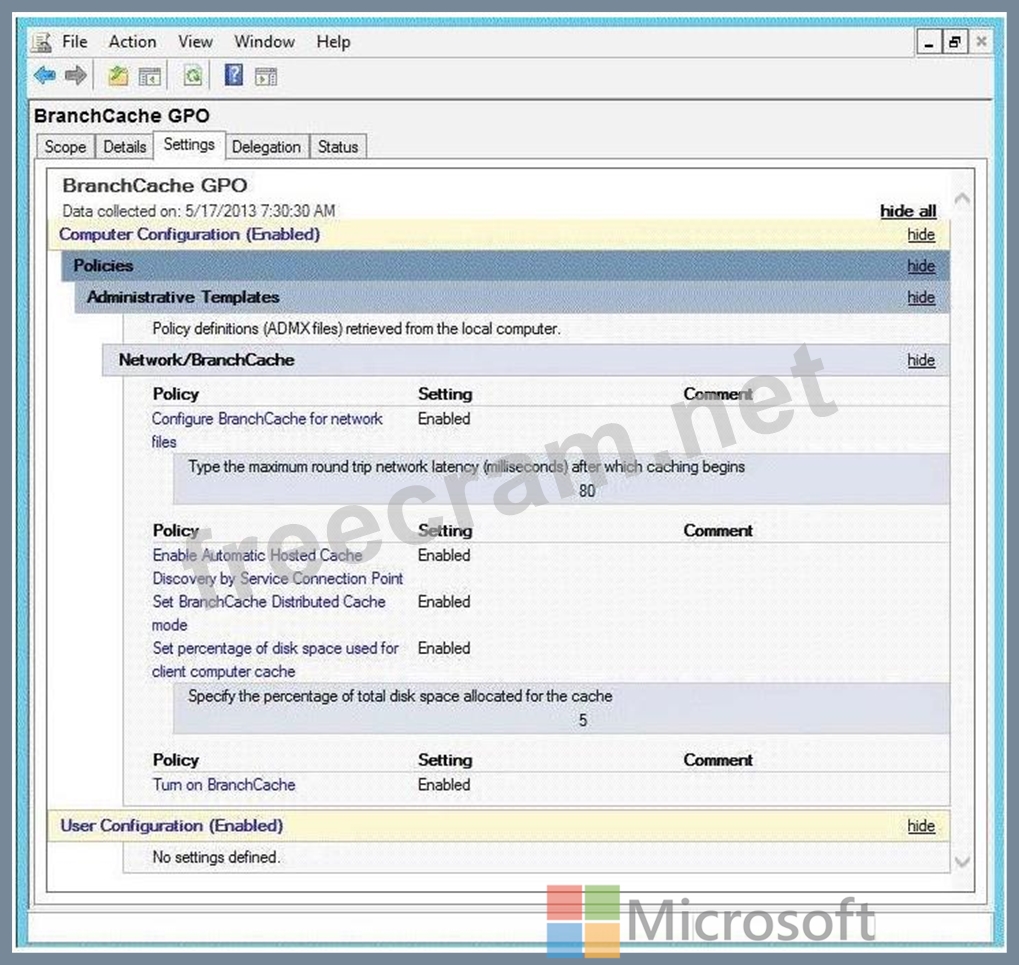Image resolution: width=1019 pixels, height=965 pixels.
Task: Click the Computer Configuration (Enabled) heading
Action: 189,235
